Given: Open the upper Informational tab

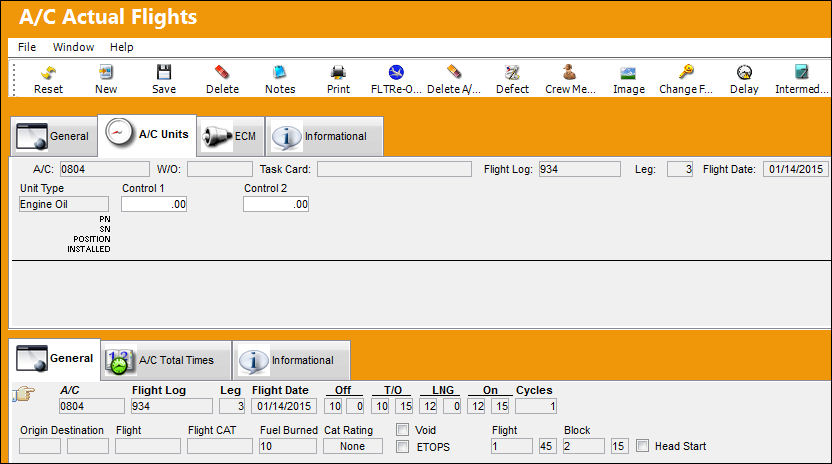Looking at the screenshot, I should coord(324,136).
